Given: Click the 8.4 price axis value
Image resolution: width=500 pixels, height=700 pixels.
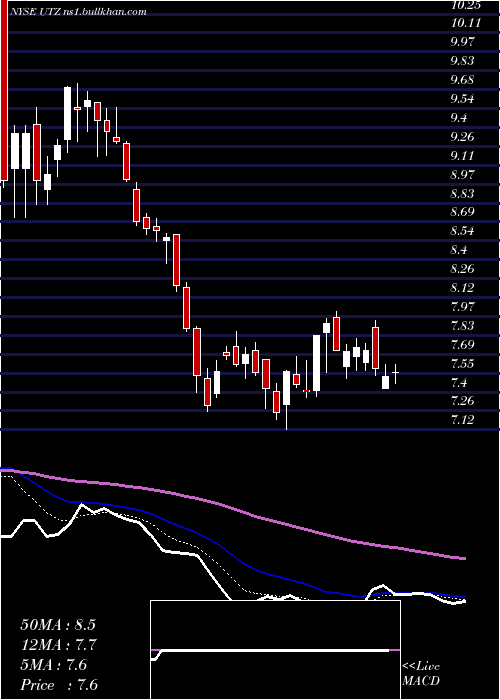Looking at the screenshot, I should [x=459, y=250].
